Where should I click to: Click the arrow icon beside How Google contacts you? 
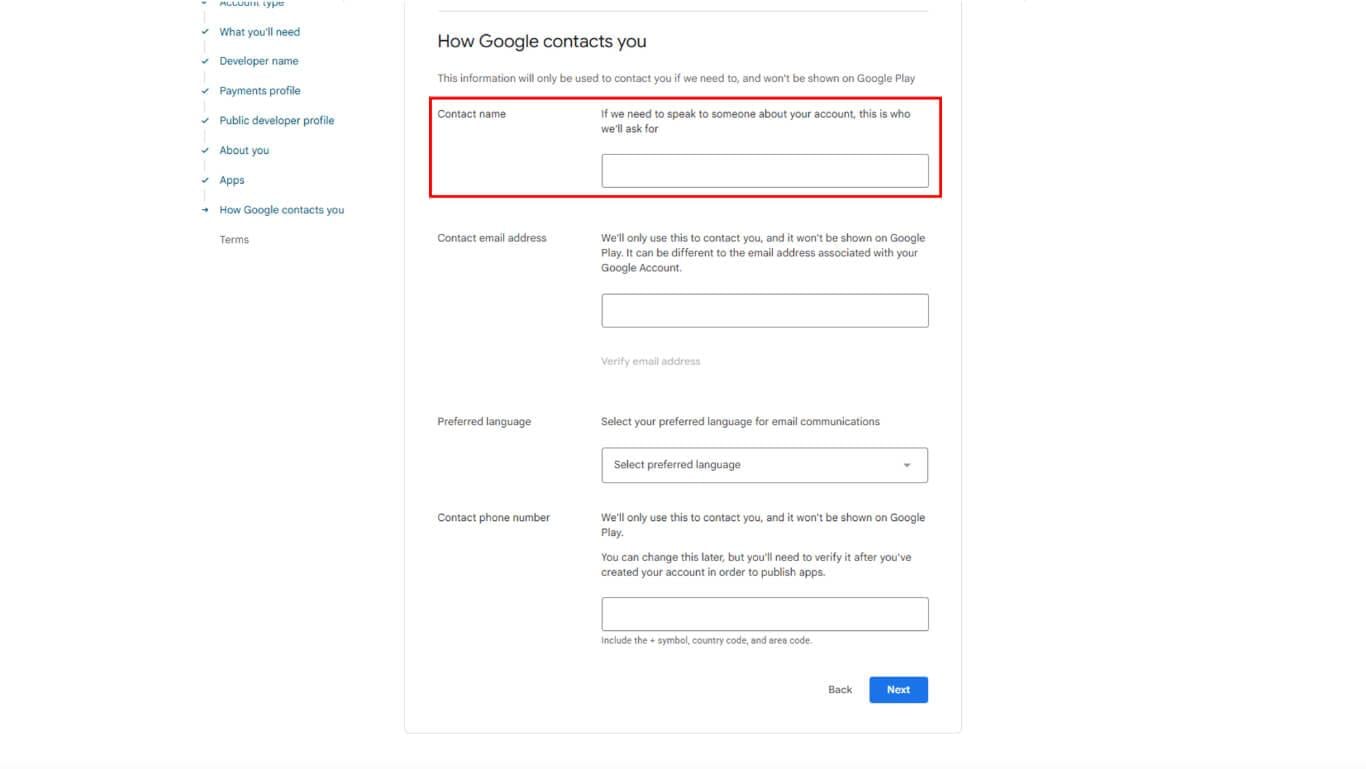[x=205, y=210]
